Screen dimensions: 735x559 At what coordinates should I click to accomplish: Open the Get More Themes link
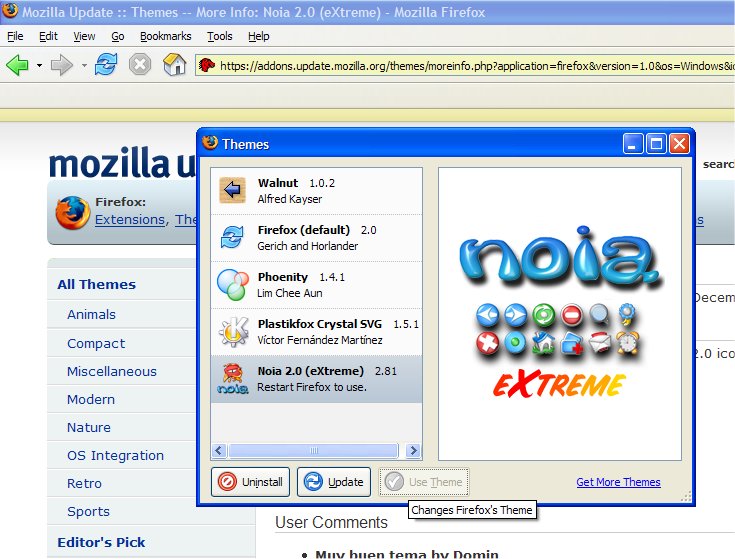618,482
